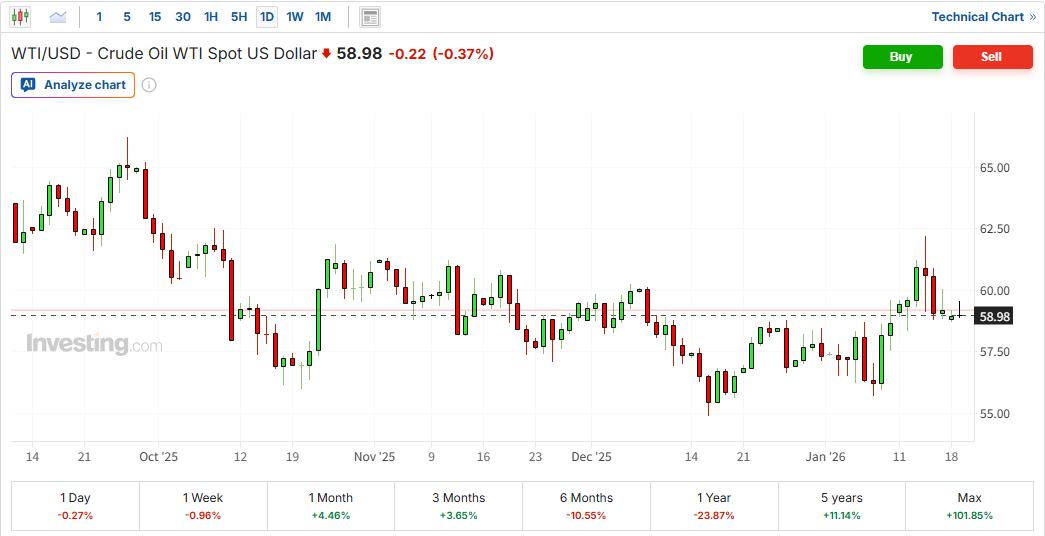Open Technical Chart via double chevron
Screen dimensions: 1045x536
(x=1033, y=17)
